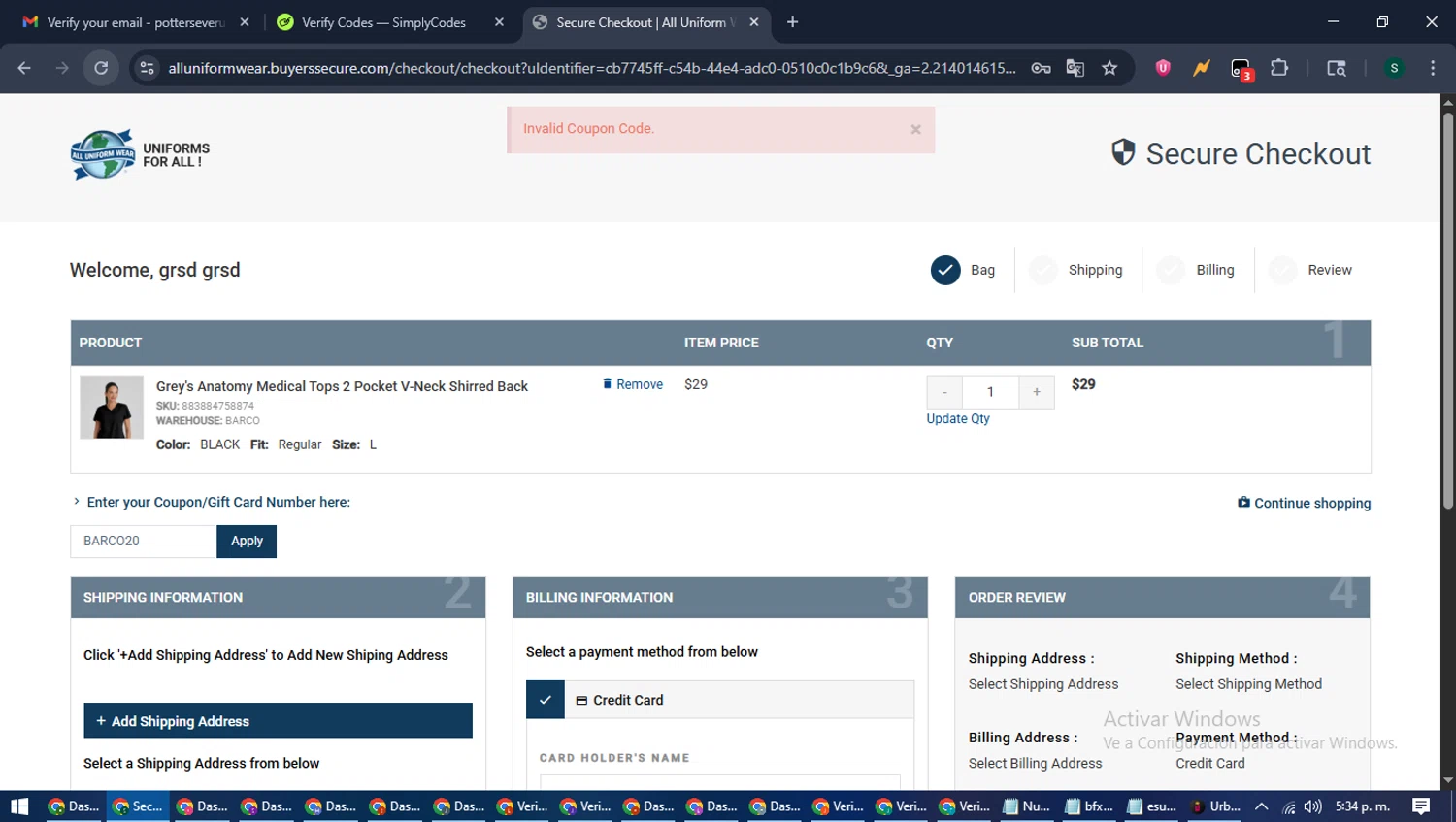Open site information icon in address bar
This screenshot has height=822, width=1456.
(147, 68)
